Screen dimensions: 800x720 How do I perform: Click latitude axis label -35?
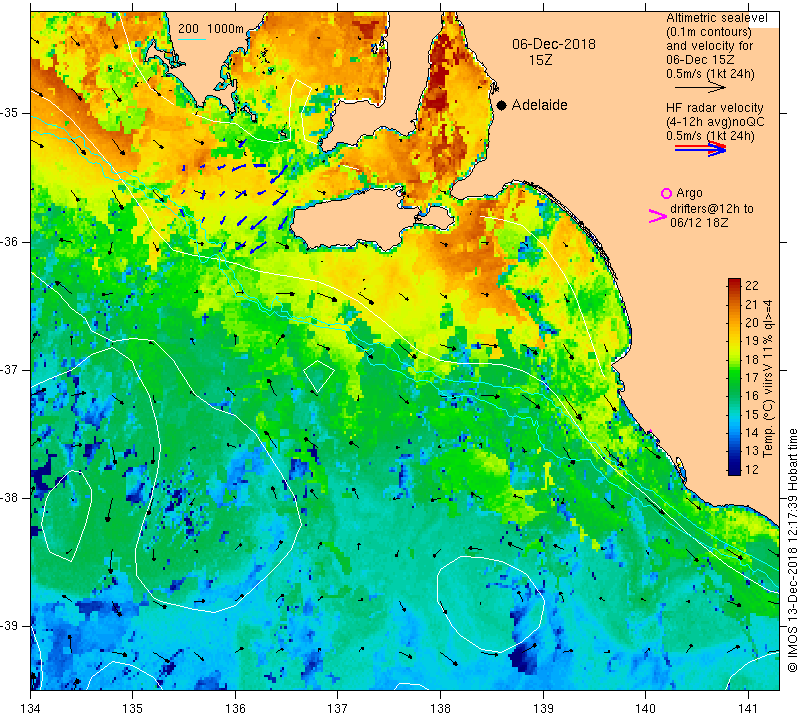point(10,113)
